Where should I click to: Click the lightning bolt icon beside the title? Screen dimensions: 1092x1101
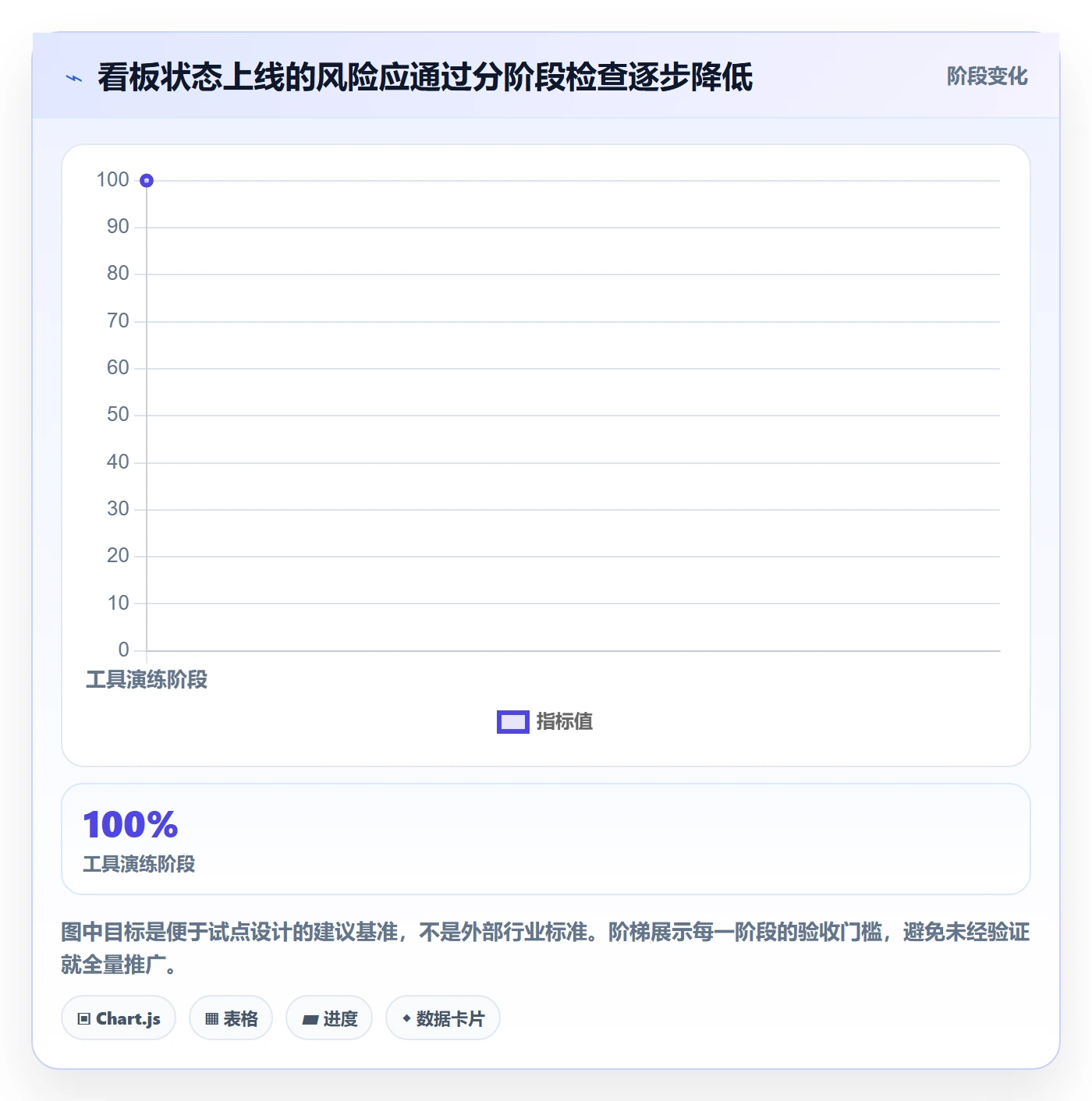coord(74,78)
